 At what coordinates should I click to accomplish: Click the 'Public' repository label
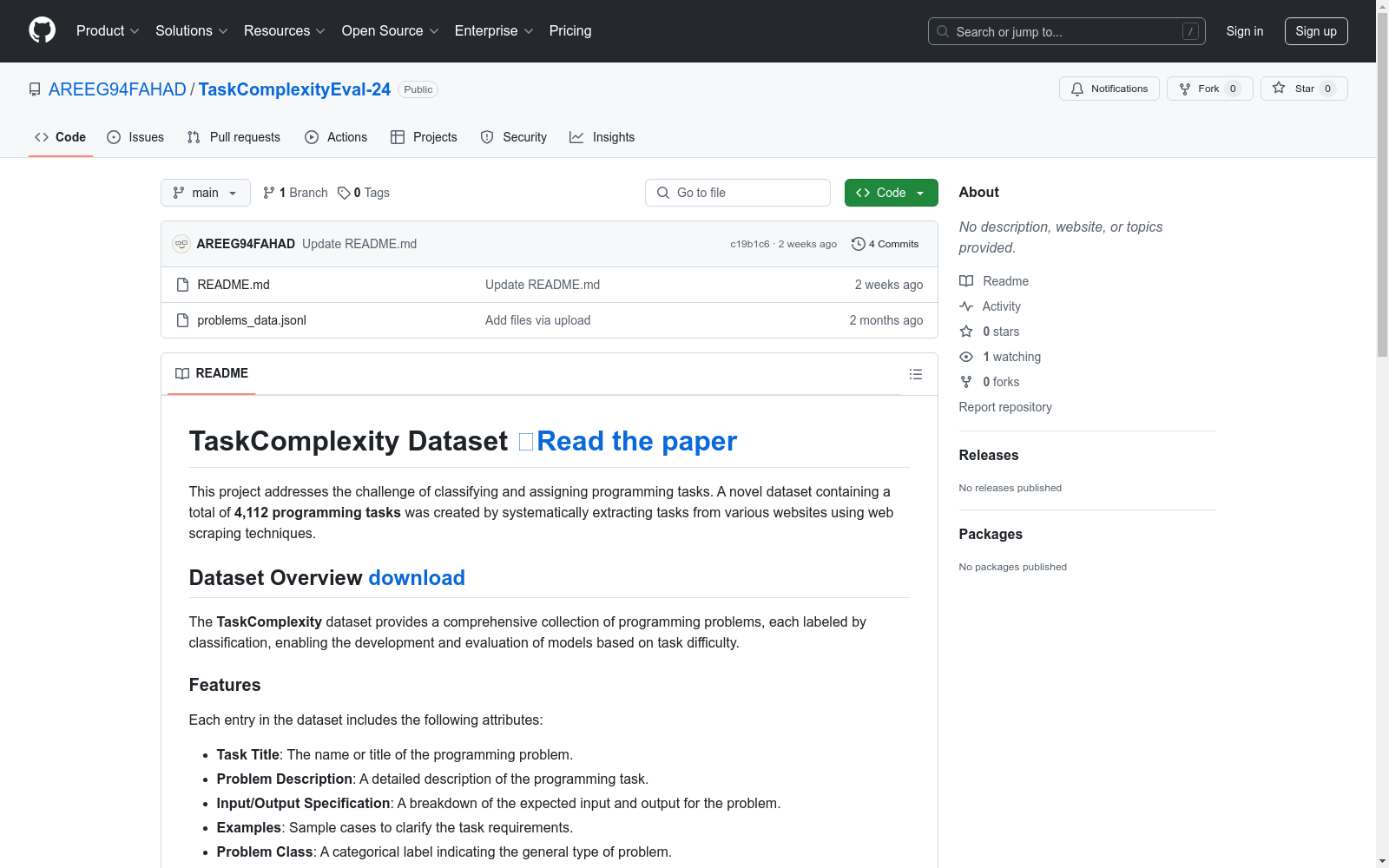(x=418, y=89)
